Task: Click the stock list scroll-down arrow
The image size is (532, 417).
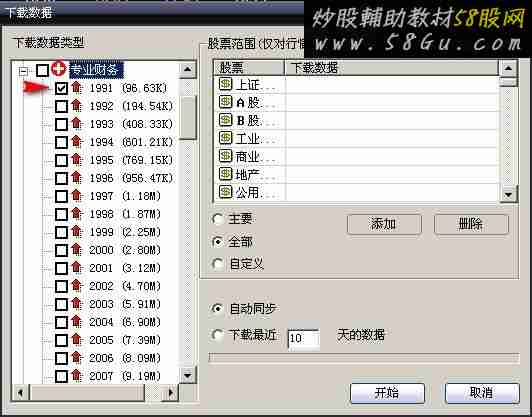Action: coord(508,195)
